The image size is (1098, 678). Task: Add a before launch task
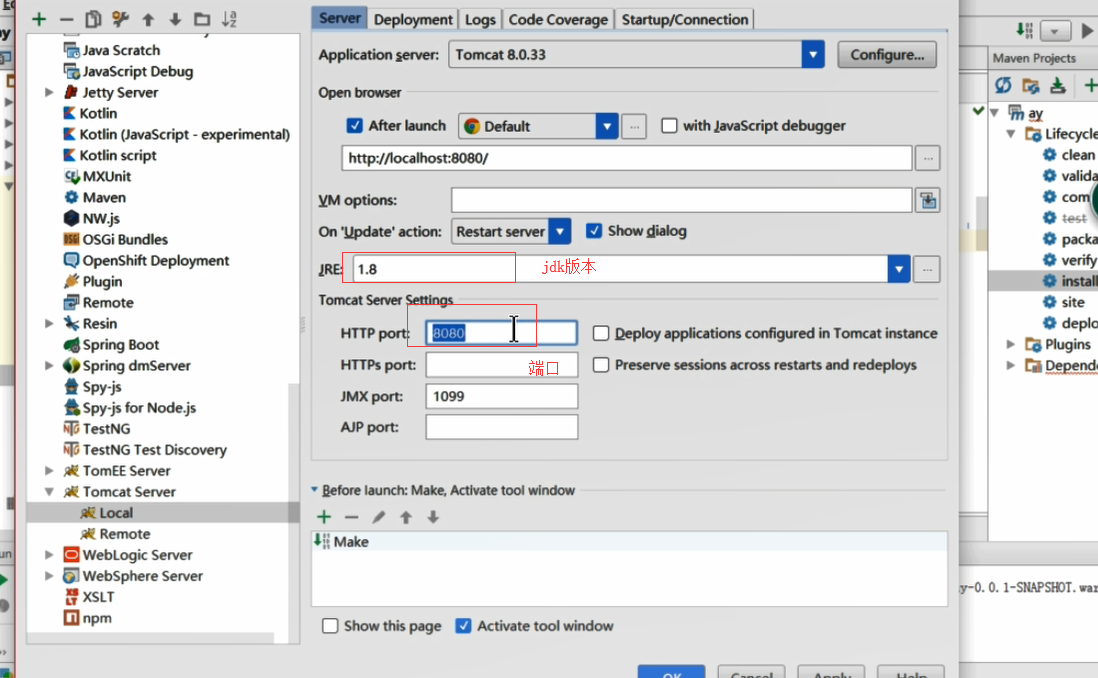point(324,517)
